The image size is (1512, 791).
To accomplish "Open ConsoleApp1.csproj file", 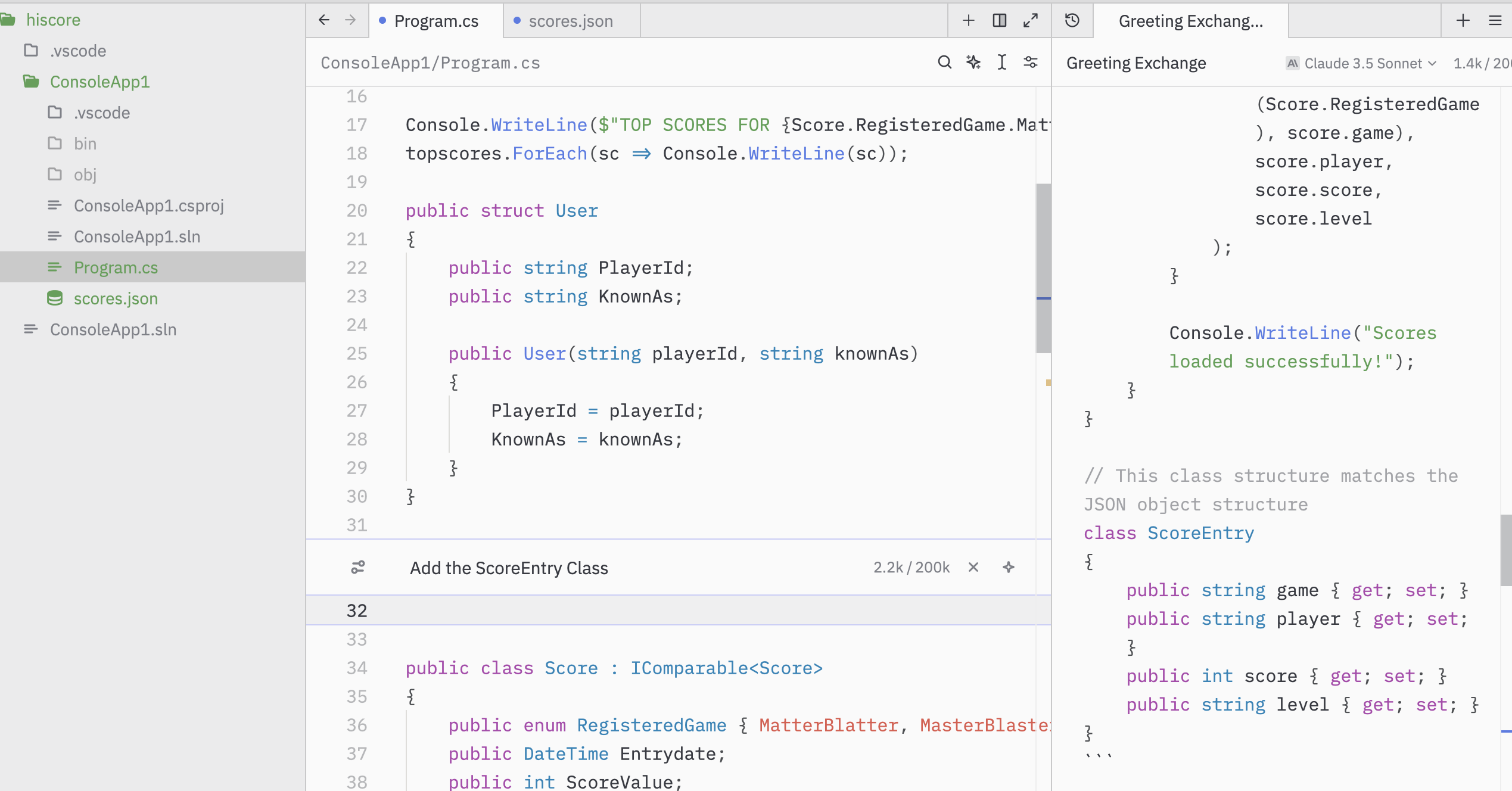I will click(153, 205).
